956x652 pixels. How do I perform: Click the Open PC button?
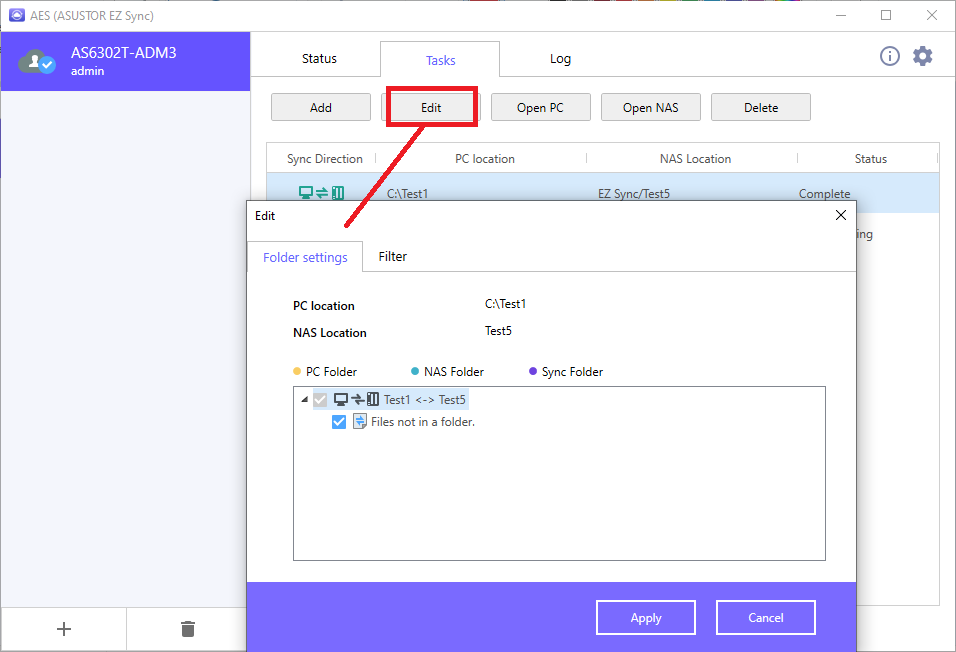pyautogui.click(x=541, y=107)
